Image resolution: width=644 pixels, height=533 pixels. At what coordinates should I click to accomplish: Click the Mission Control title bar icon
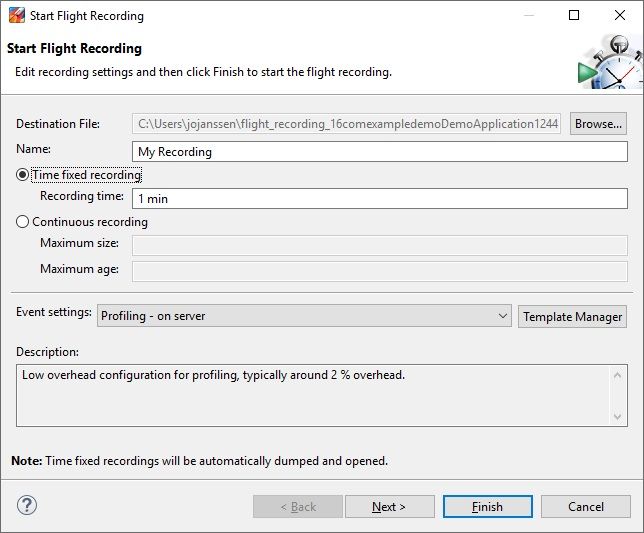[x=17, y=15]
